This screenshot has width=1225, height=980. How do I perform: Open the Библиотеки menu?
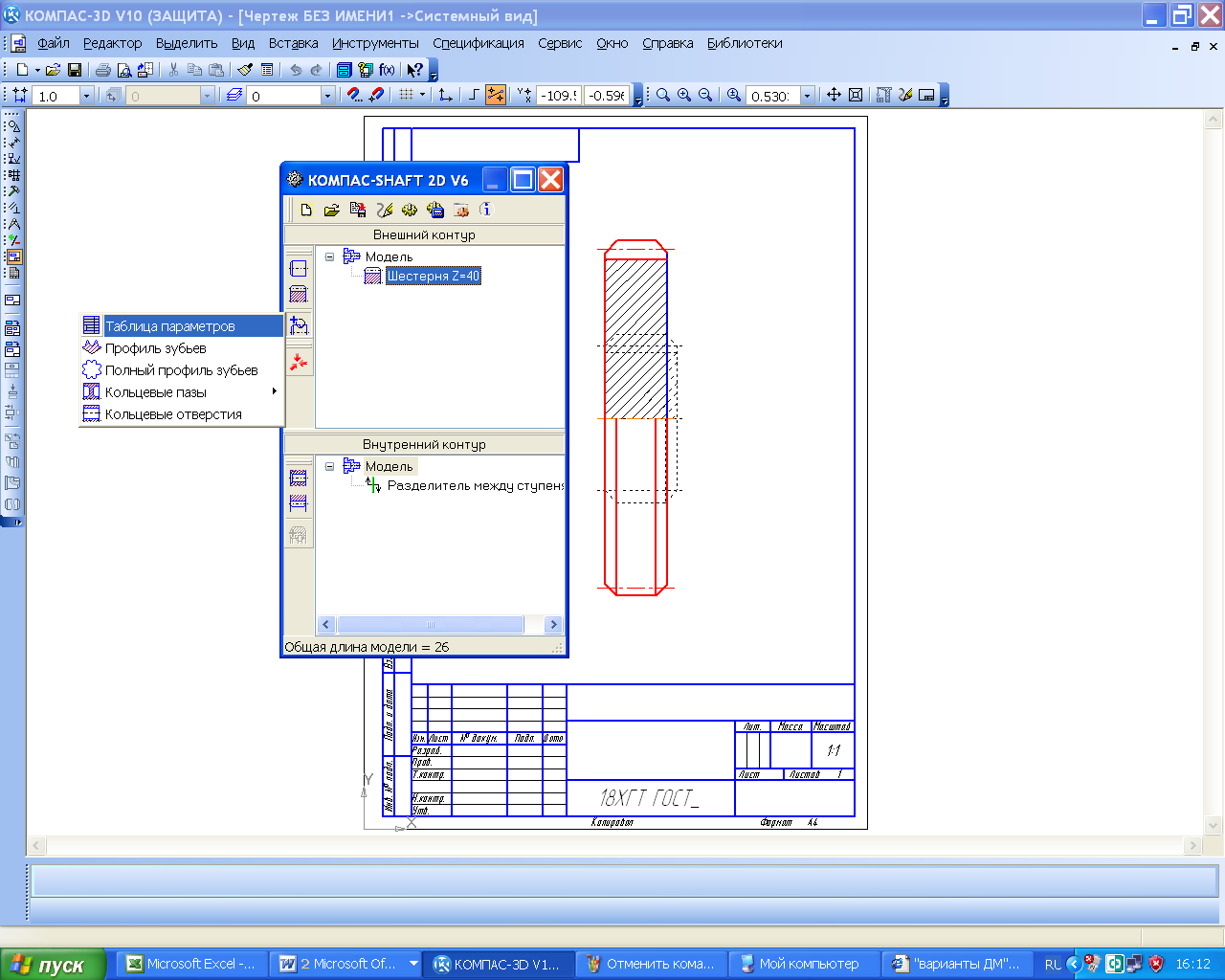click(x=745, y=43)
